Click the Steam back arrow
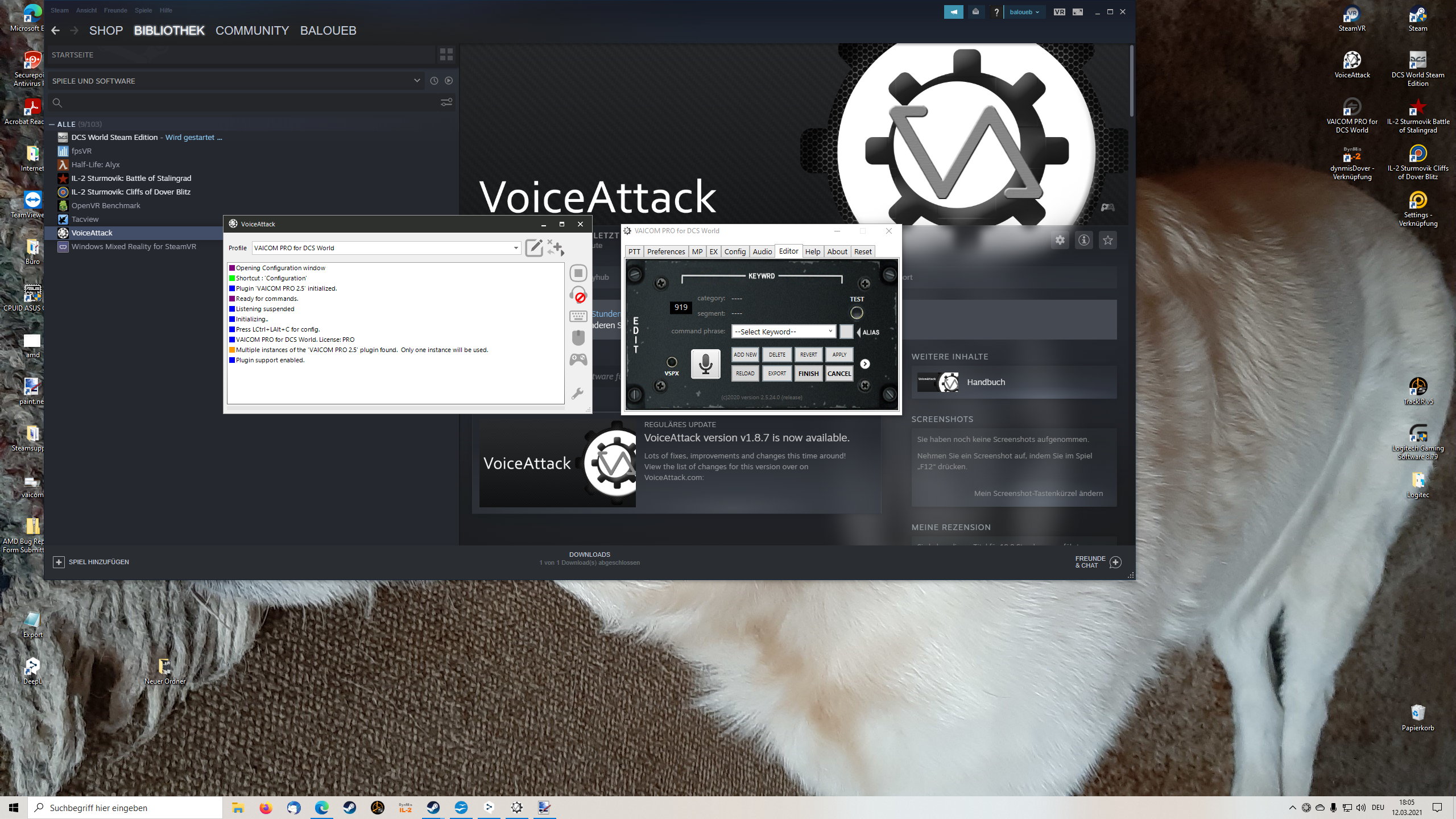1456x819 pixels. [55, 31]
